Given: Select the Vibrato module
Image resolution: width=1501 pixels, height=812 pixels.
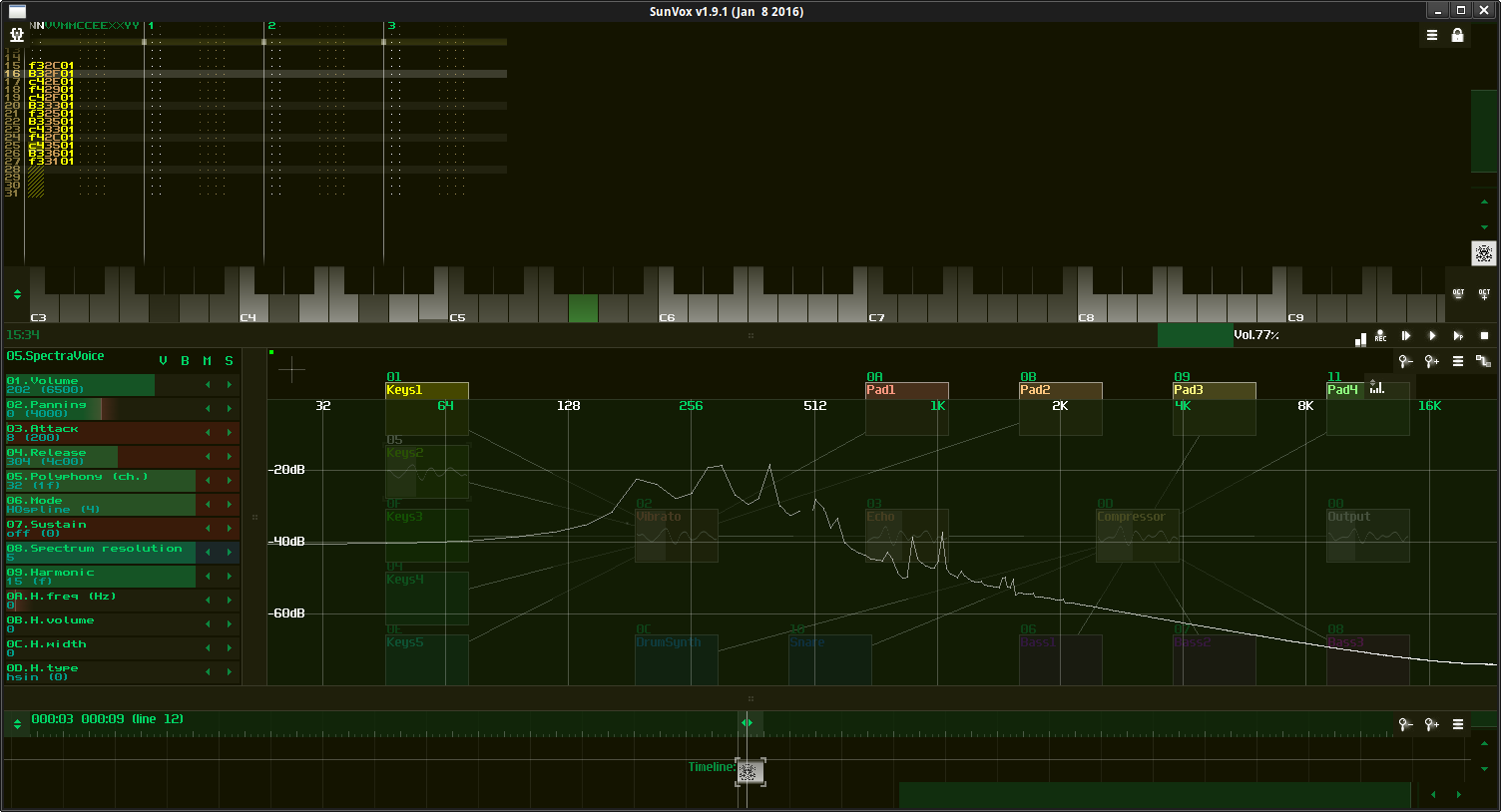Looking at the screenshot, I should point(677,536).
